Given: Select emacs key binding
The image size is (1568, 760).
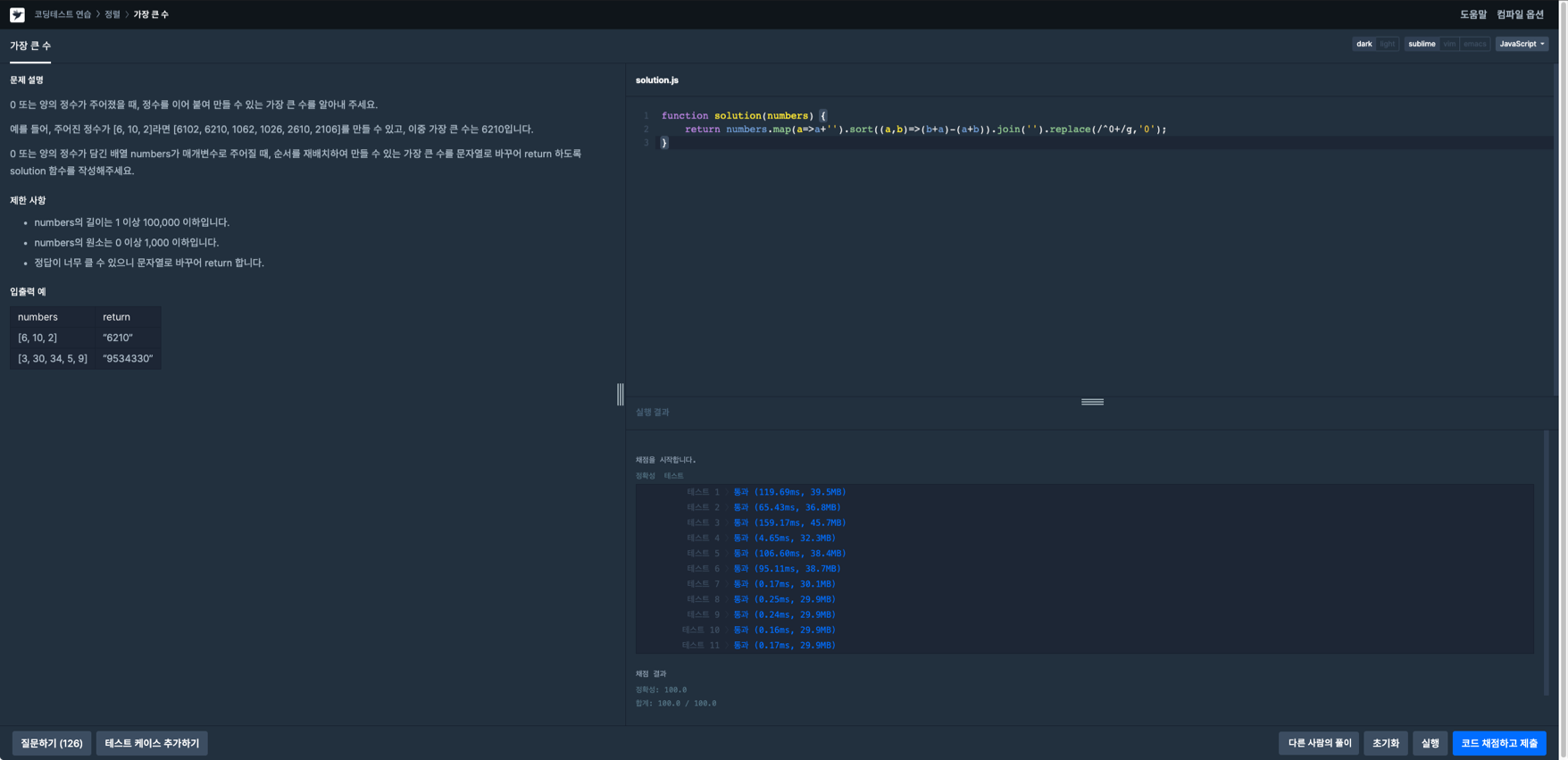Looking at the screenshot, I should point(1474,44).
